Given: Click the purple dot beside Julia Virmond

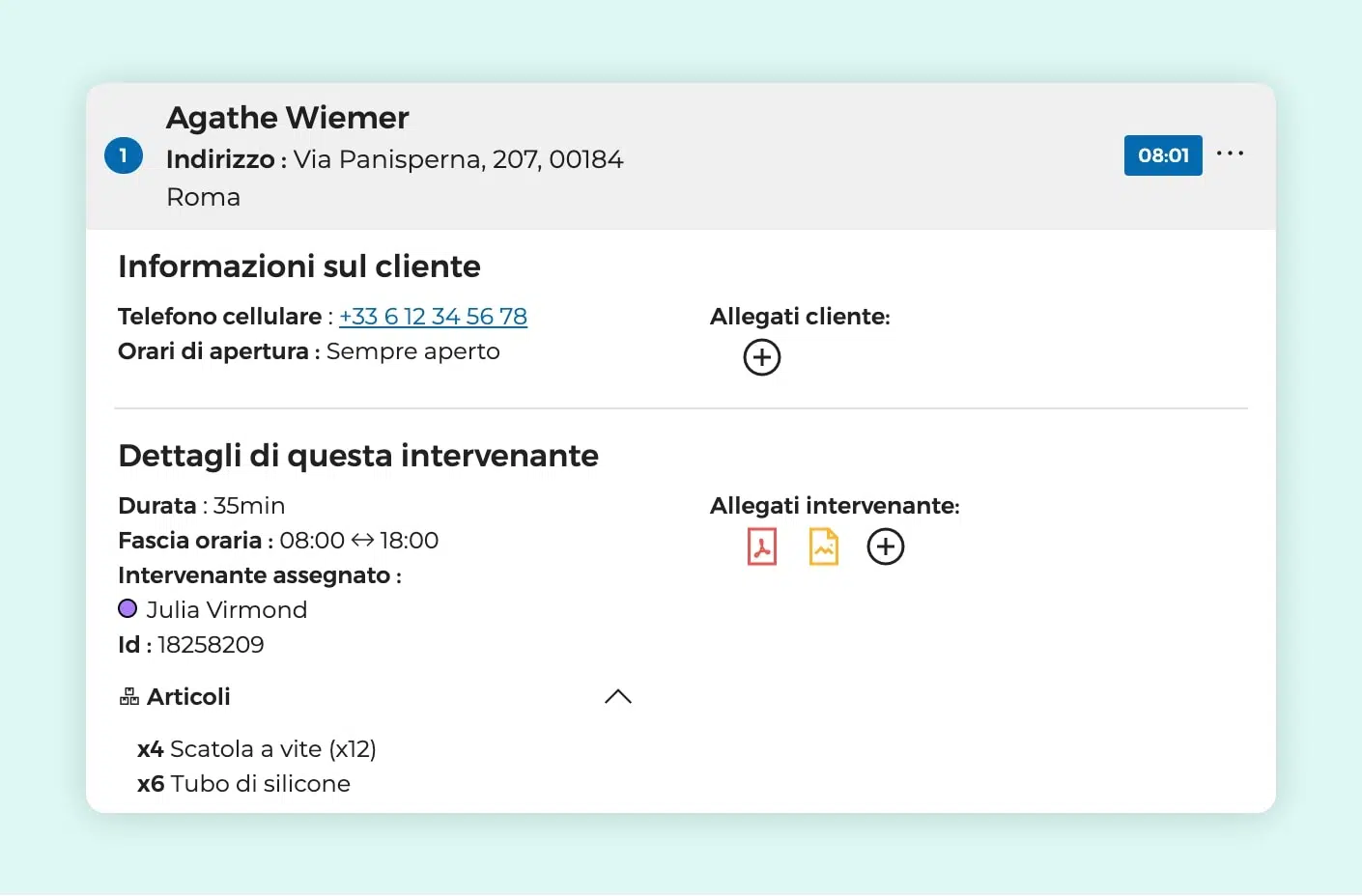Looking at the screenshot, I should pyautogui.click(x=128, y=609).
